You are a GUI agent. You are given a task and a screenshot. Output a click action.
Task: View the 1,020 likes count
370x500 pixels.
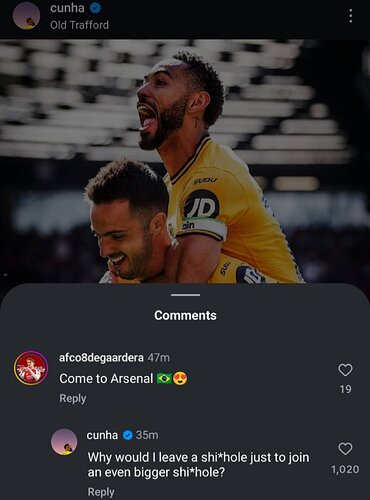[345, 469]
